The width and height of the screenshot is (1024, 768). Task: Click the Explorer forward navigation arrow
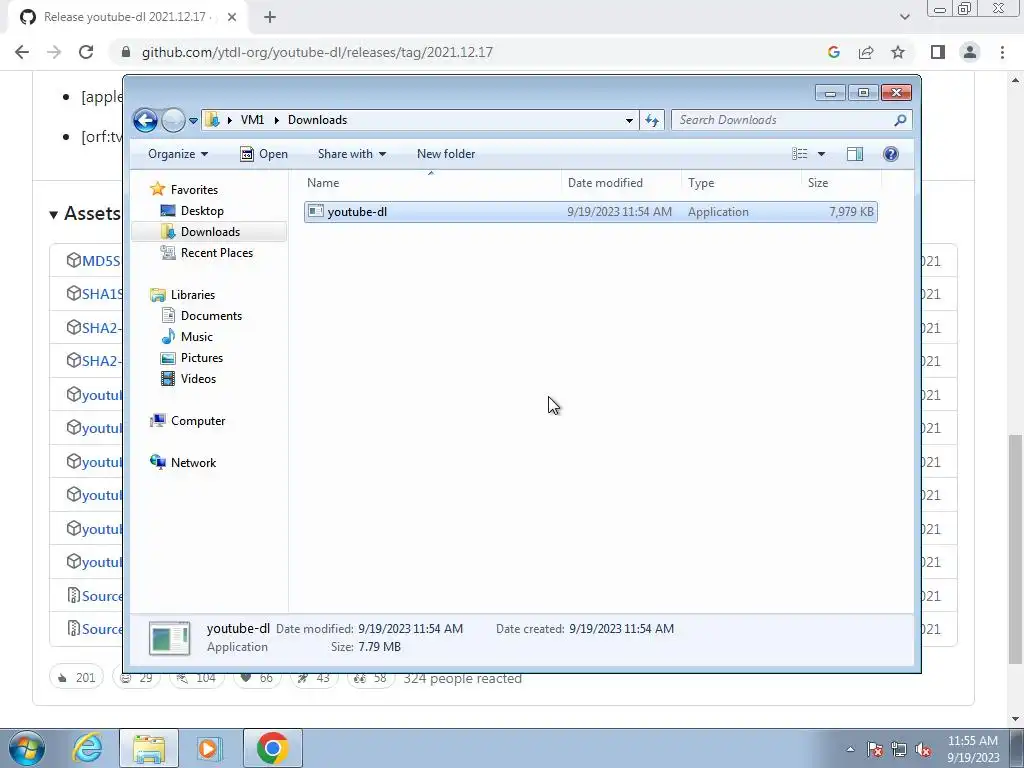point(173,120)
